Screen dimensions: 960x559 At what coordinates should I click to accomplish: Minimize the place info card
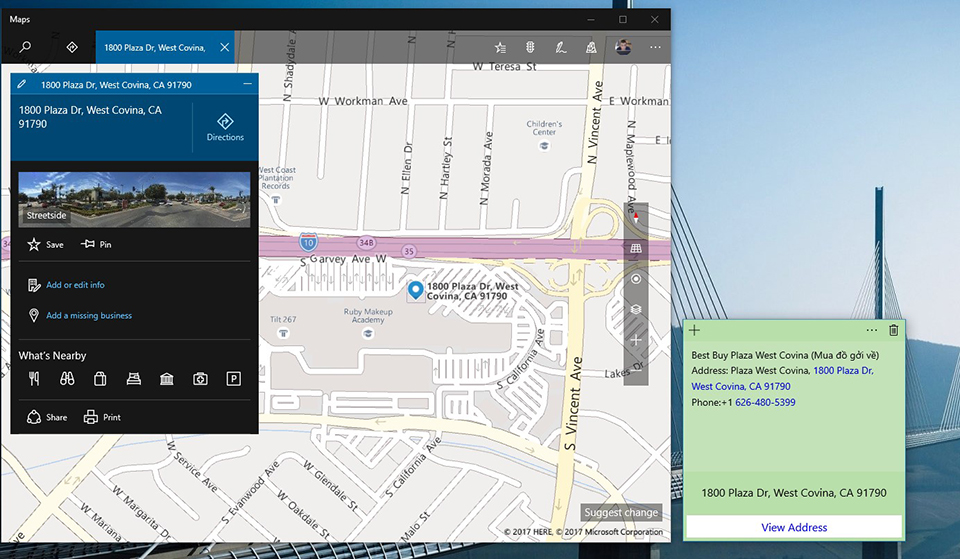click(247, 84)
